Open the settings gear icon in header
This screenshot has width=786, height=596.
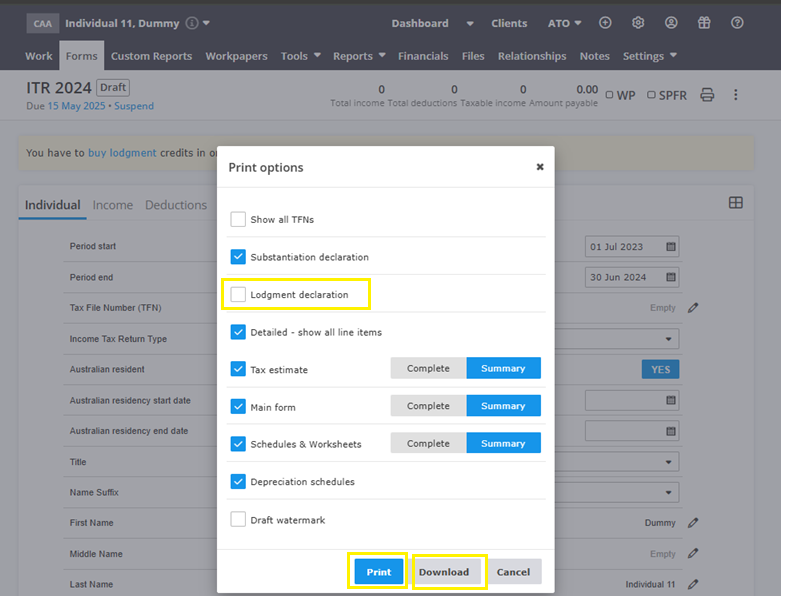638,23
